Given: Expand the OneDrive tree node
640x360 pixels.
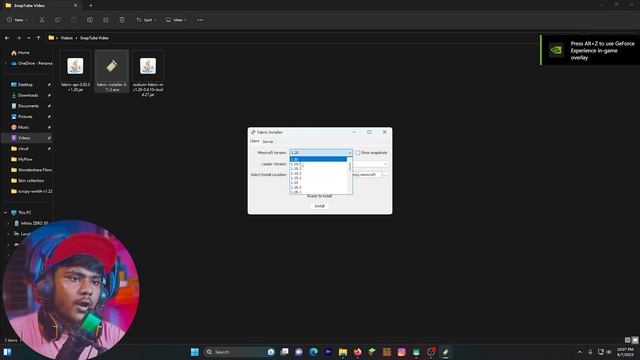Looking at the screenshot, I should coord(5,63).
